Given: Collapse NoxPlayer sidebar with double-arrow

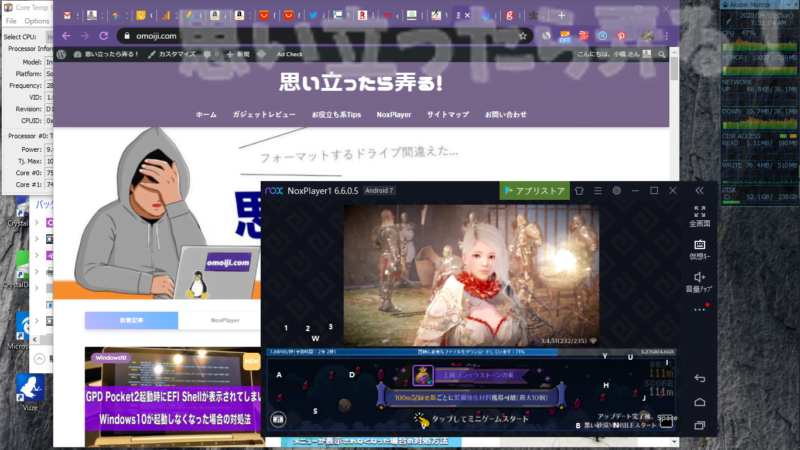Looking at the screenshot, I should pos(699,191).
